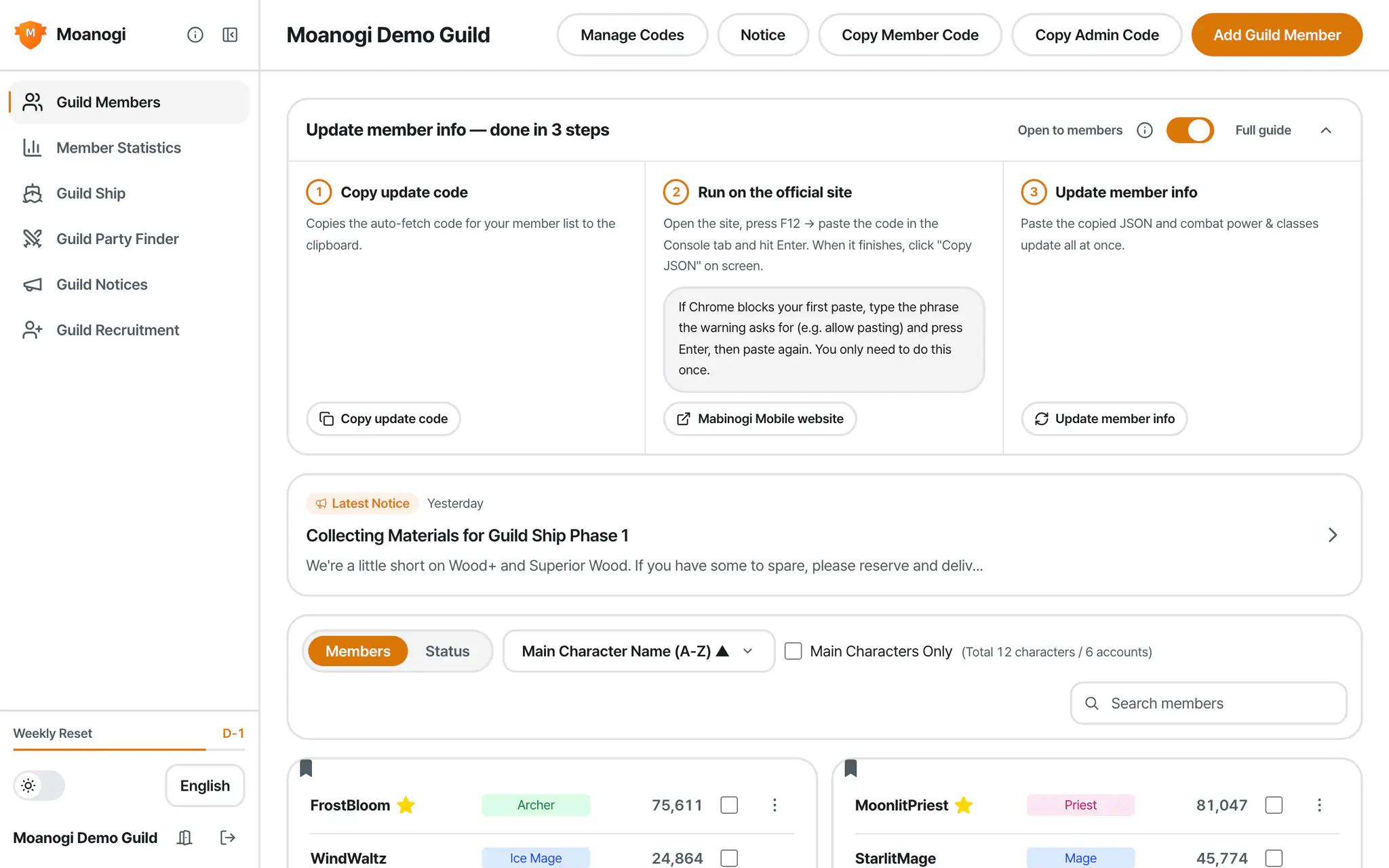This screenshot has width=1389, height=868.
Task: Open Main Character Name sort dropdown
Action: [x=638, y=651]
